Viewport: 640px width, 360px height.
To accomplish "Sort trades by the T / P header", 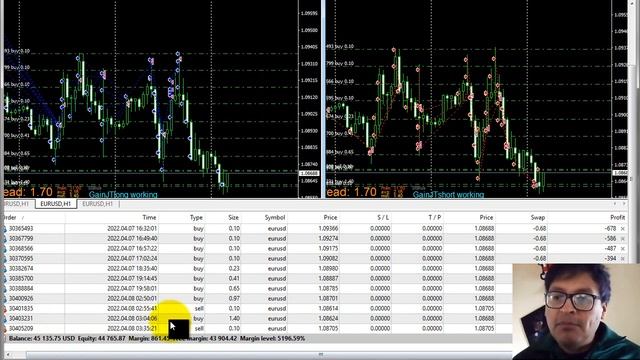I will pos(435,218).
